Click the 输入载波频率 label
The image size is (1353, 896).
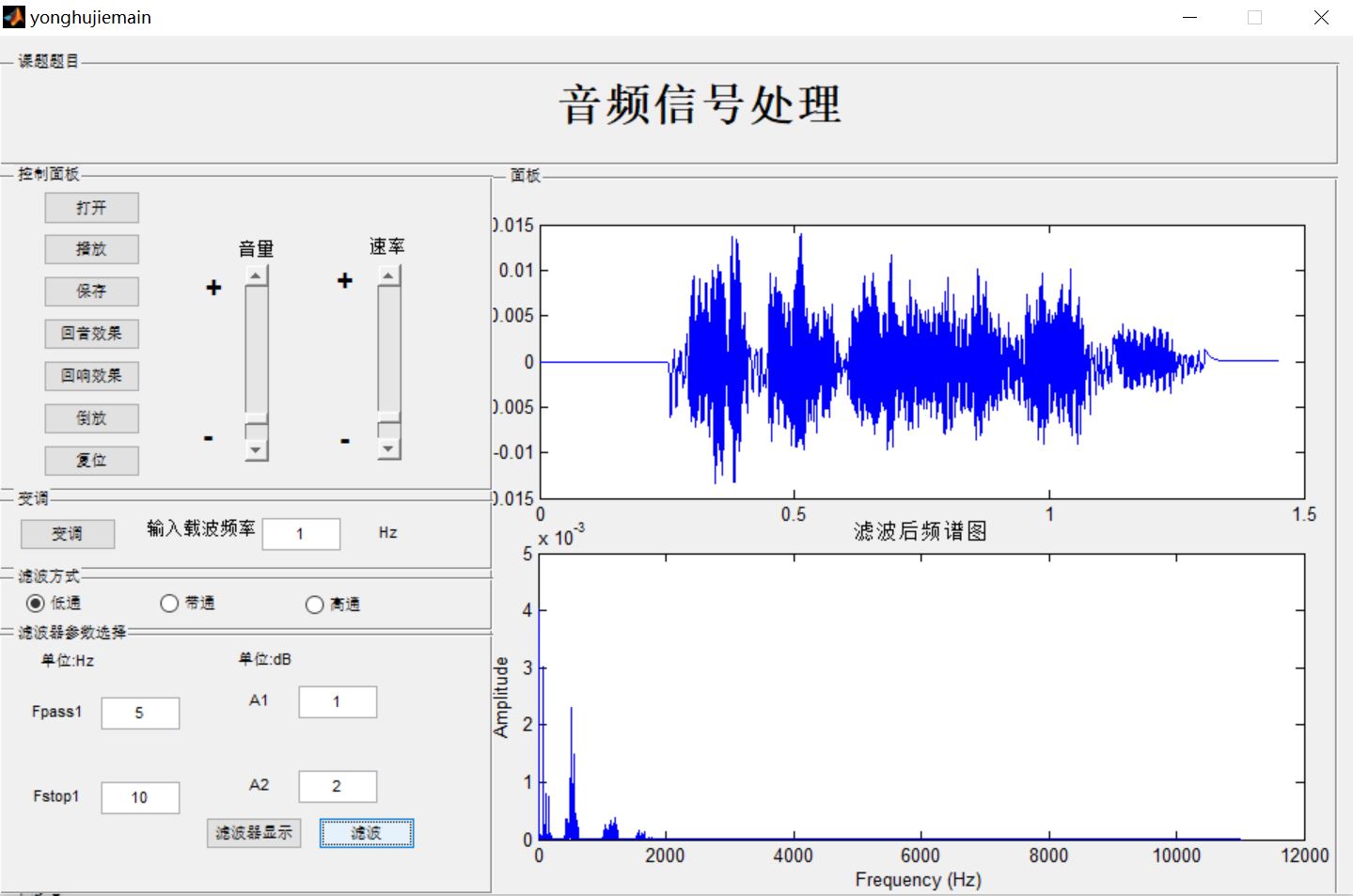click(201, 528)
